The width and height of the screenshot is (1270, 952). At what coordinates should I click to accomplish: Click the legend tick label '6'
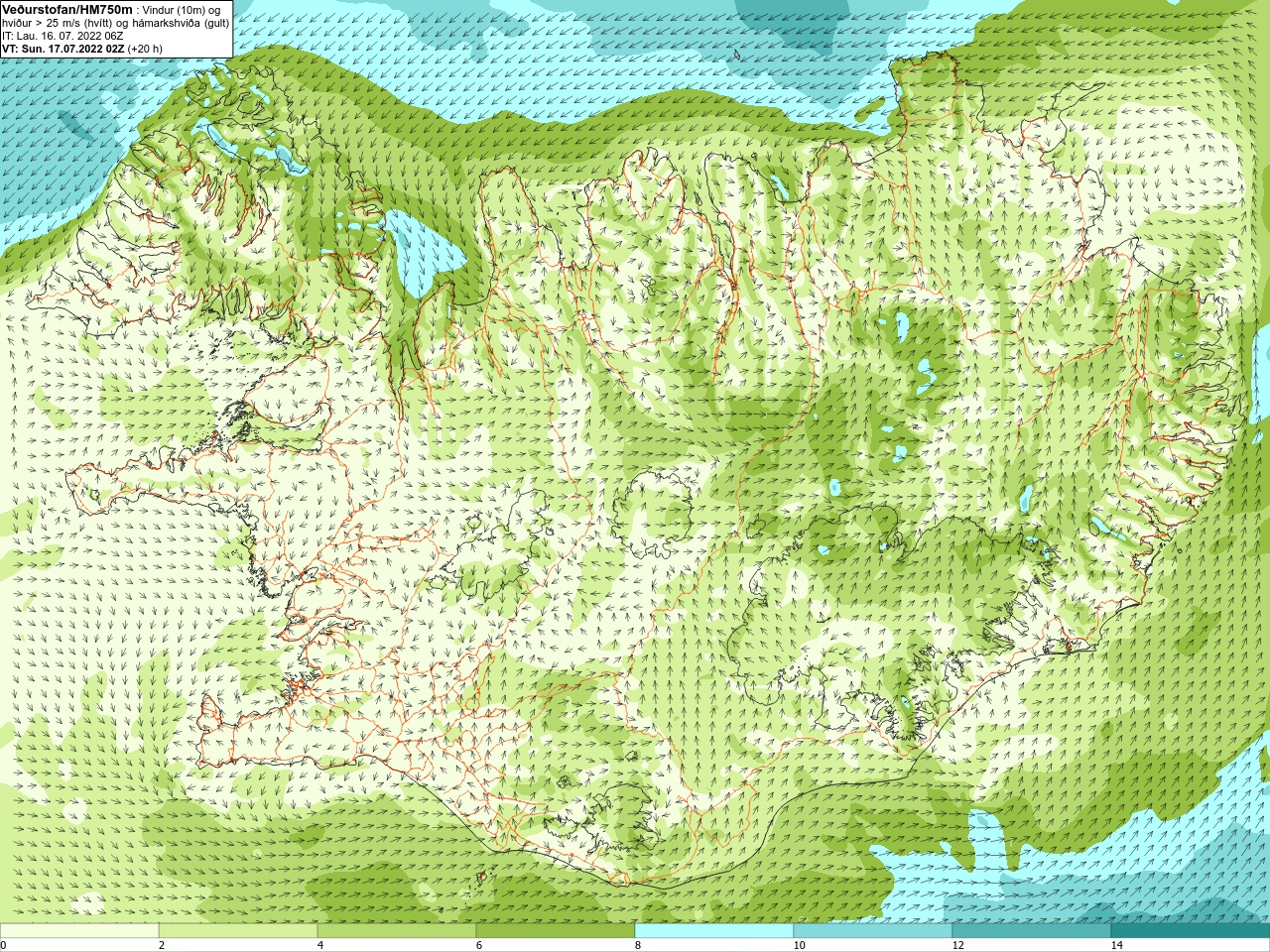pyautogui.click(x=479, y=945)
